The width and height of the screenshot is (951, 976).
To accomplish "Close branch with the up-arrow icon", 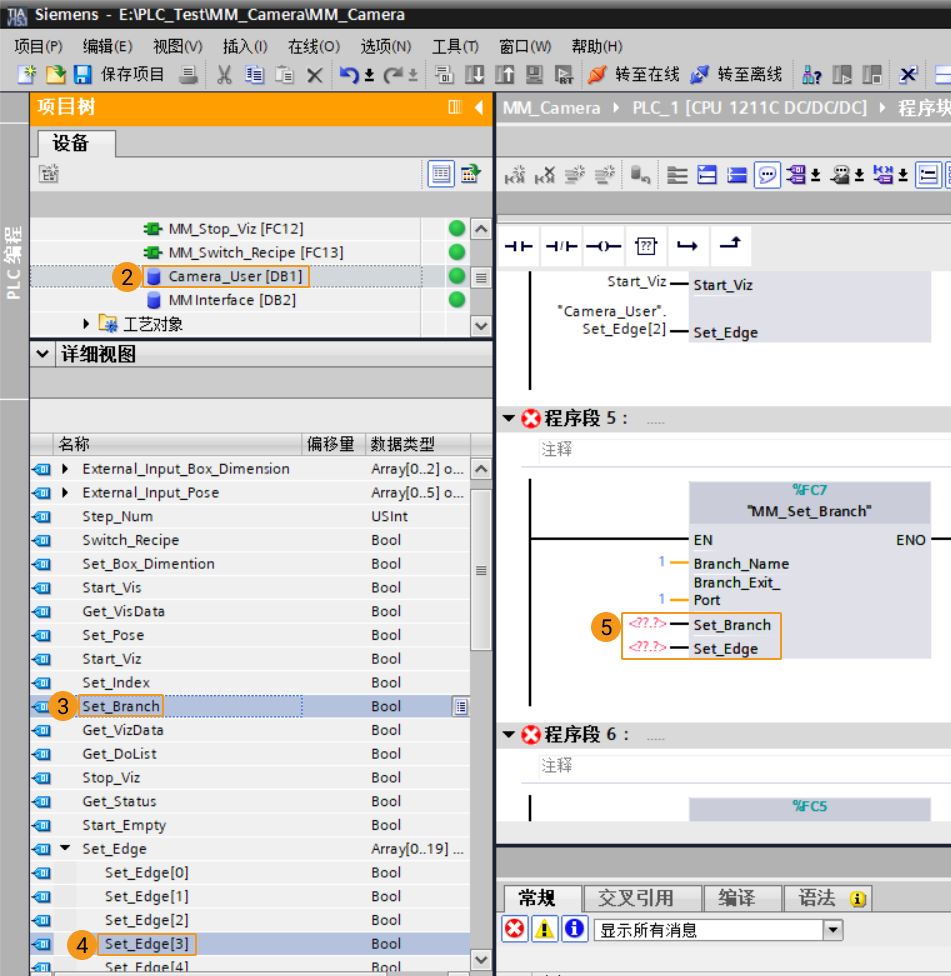I will coord(730,244).
